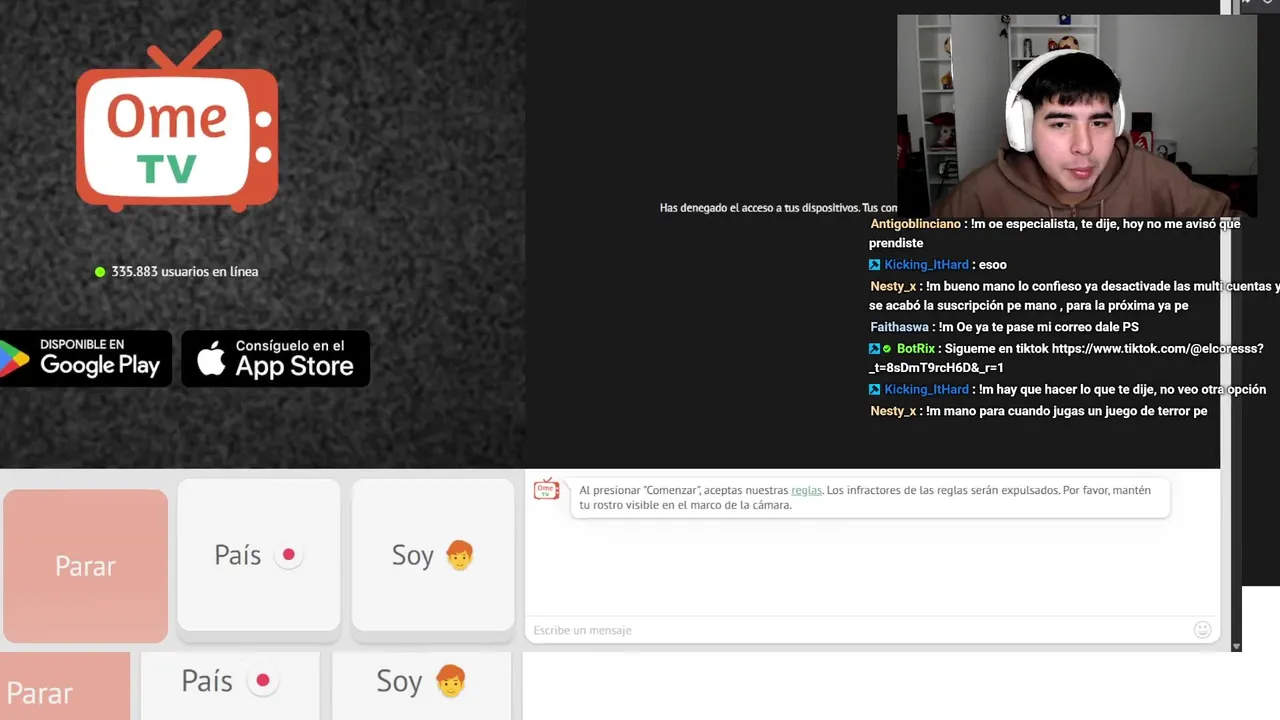Click the streamer webcam overlay

pos(1077,115)
